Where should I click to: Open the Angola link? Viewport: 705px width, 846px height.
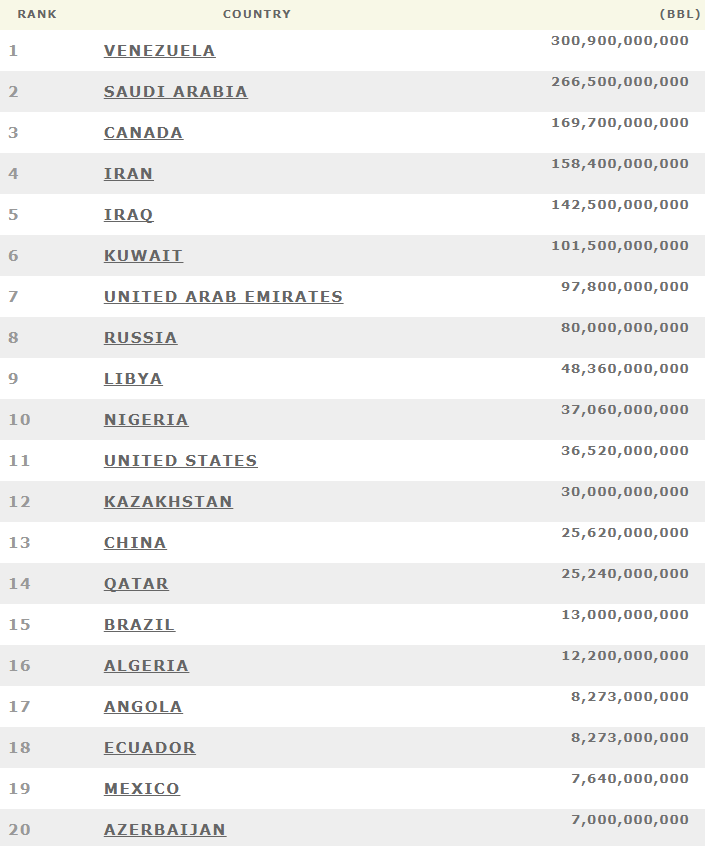[143, 707]
